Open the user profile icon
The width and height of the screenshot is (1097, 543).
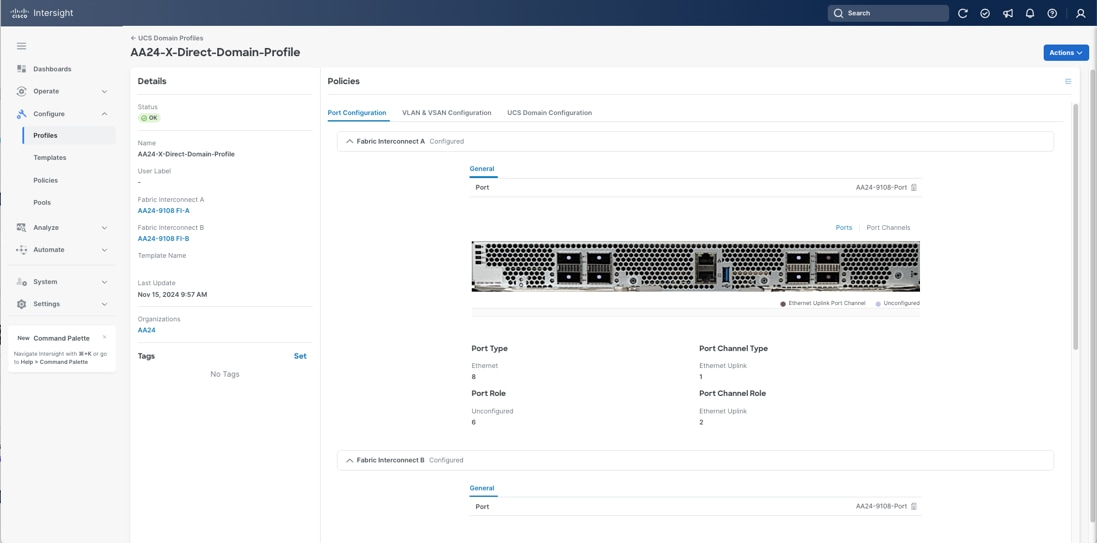click(1081, 13)
